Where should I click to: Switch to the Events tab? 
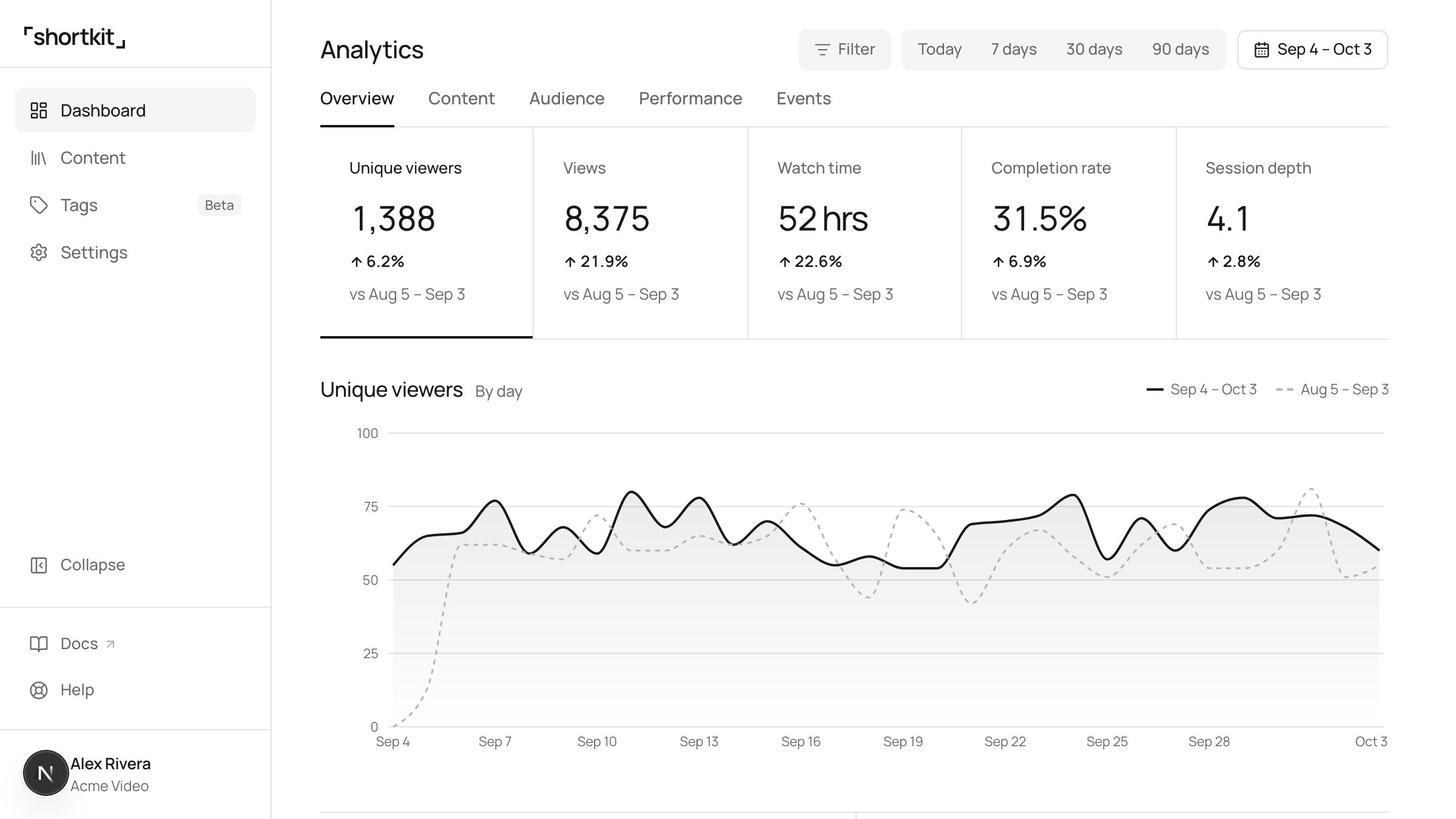click(x=803, y=99)
